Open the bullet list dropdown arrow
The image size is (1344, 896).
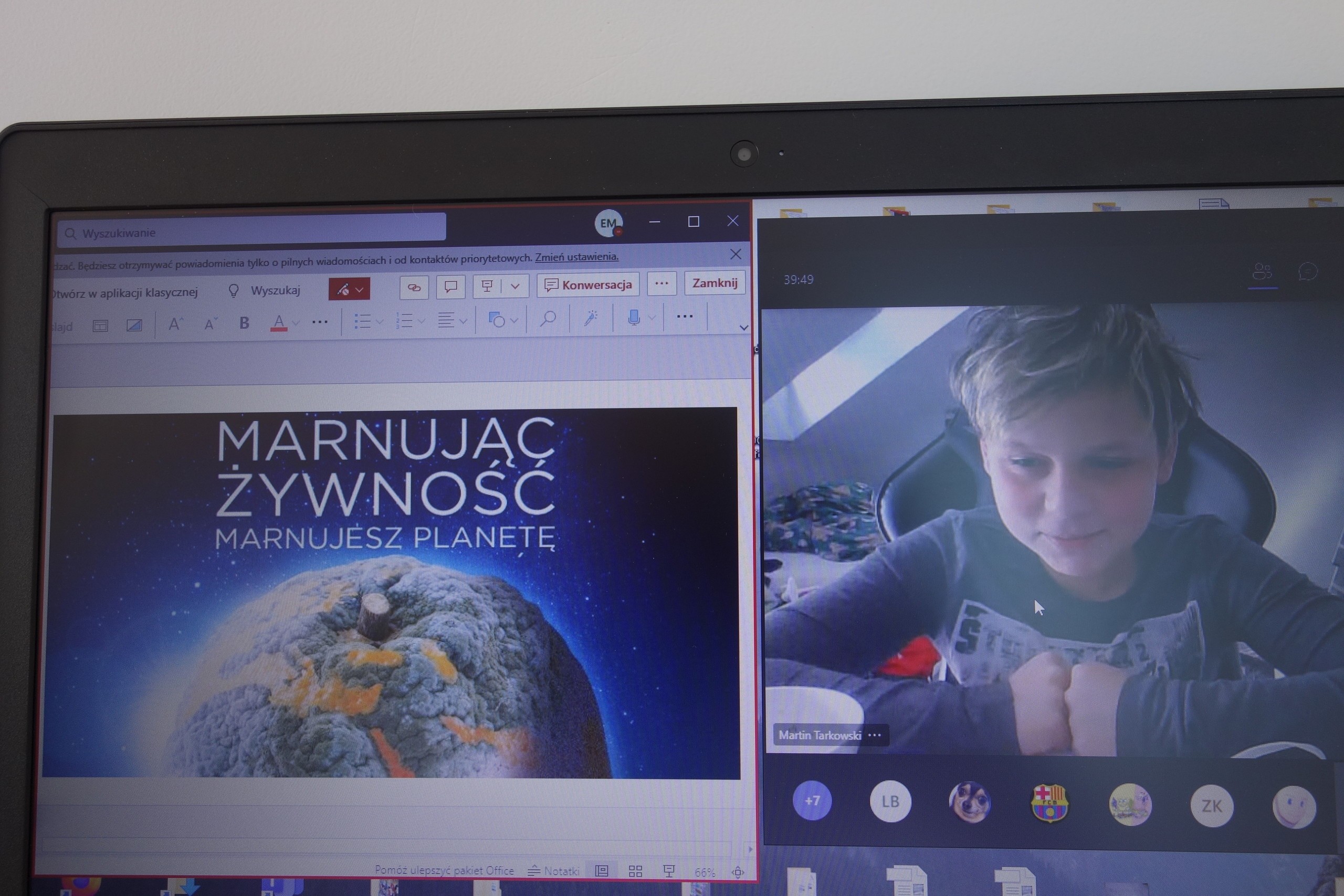(x=380, y=322)
